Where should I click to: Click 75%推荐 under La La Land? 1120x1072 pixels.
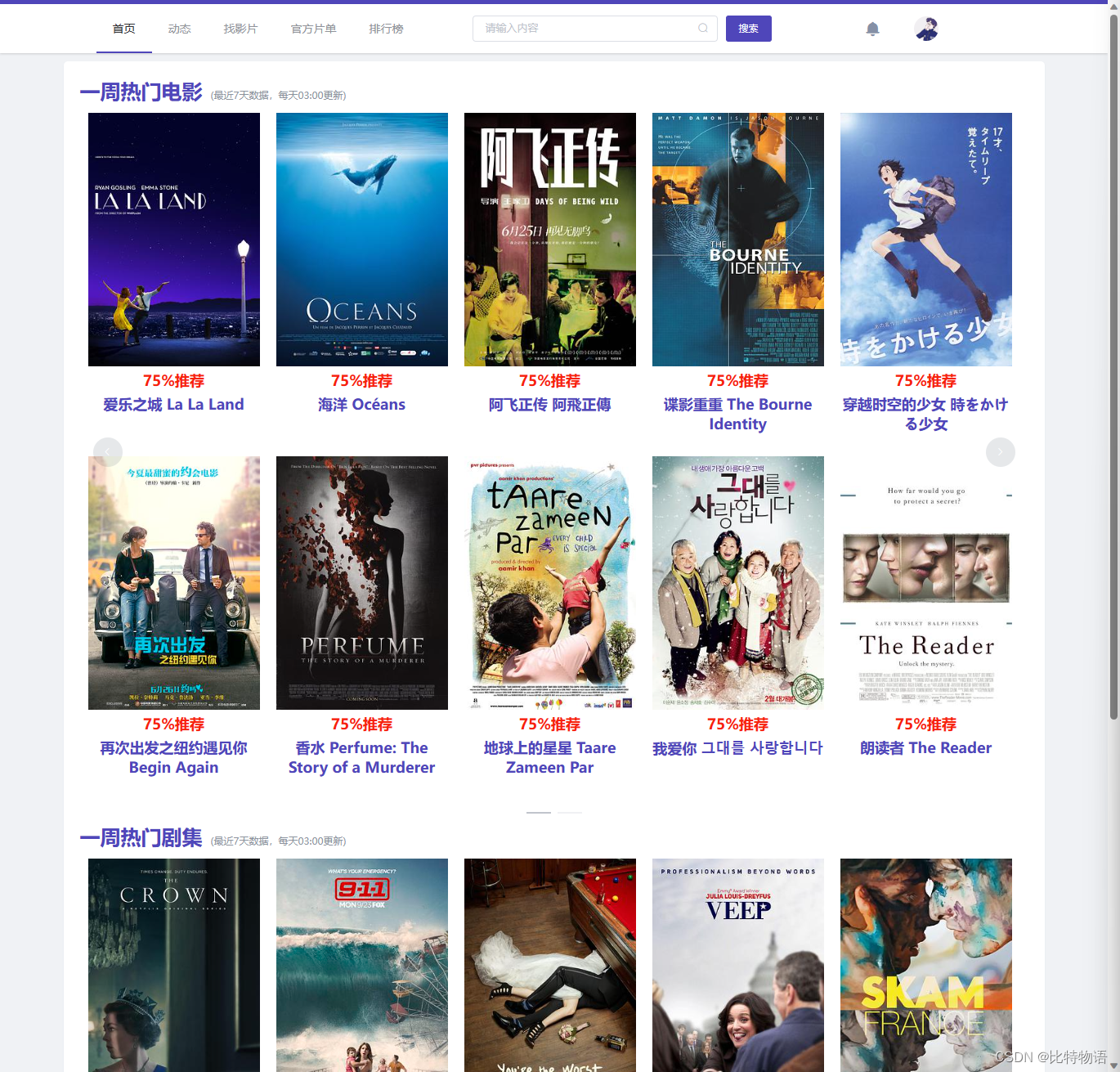pyautogui.click(x=173, y=381)
